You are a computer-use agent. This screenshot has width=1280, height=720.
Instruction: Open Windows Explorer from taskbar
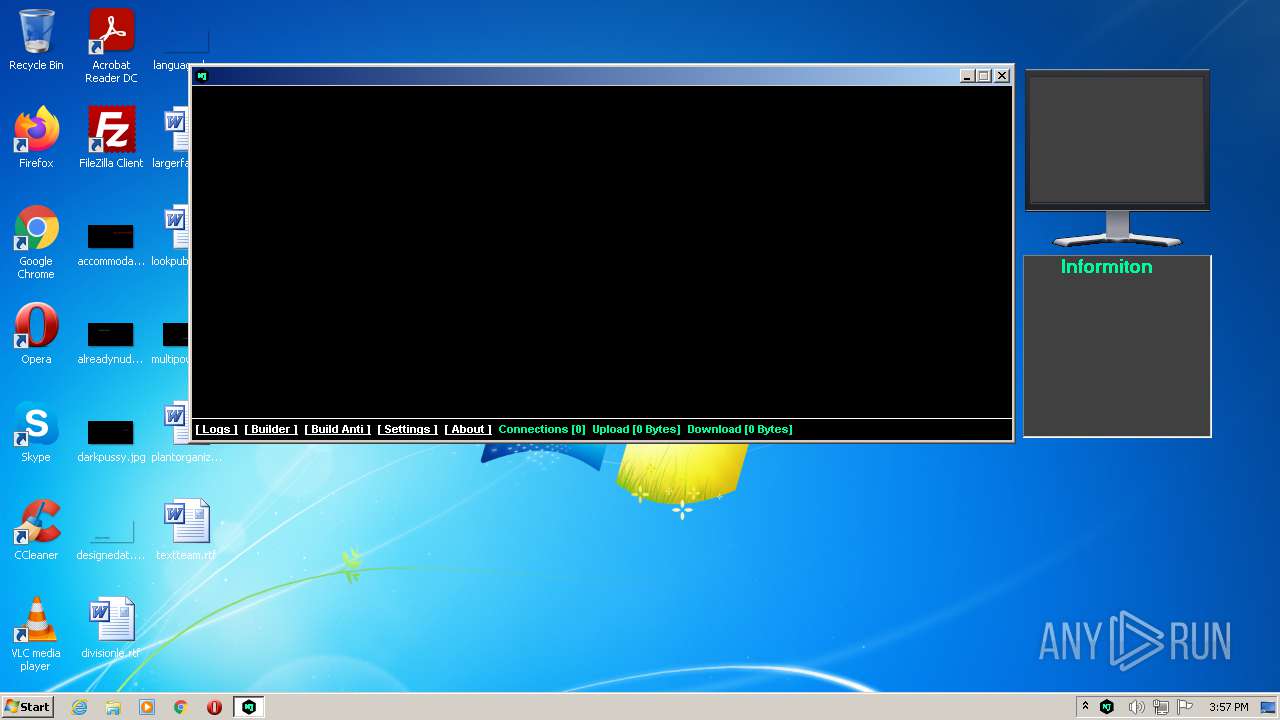pos(113,707)
